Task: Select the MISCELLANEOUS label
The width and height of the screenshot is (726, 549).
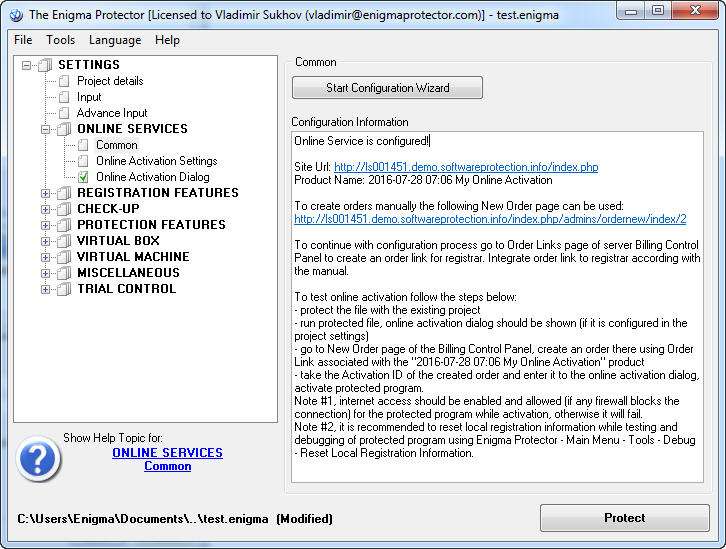Action: tap(128, 273)
